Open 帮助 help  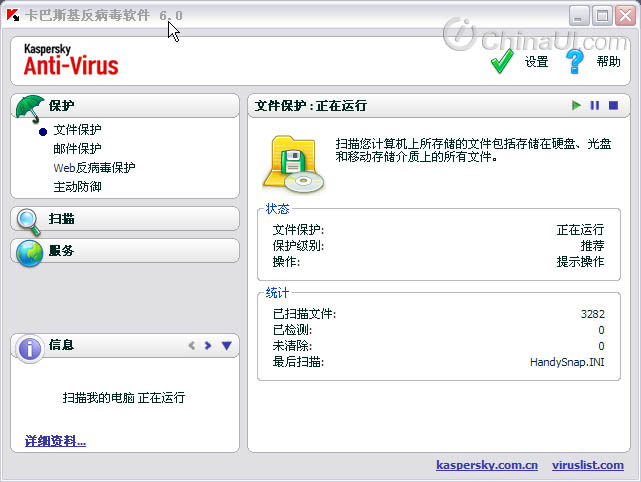608,61
